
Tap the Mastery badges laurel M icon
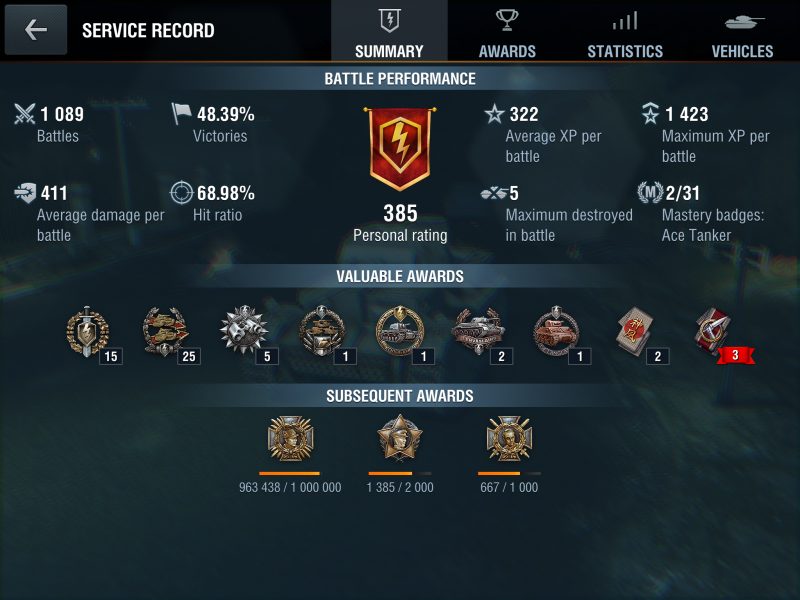click(x=650, y=193)
